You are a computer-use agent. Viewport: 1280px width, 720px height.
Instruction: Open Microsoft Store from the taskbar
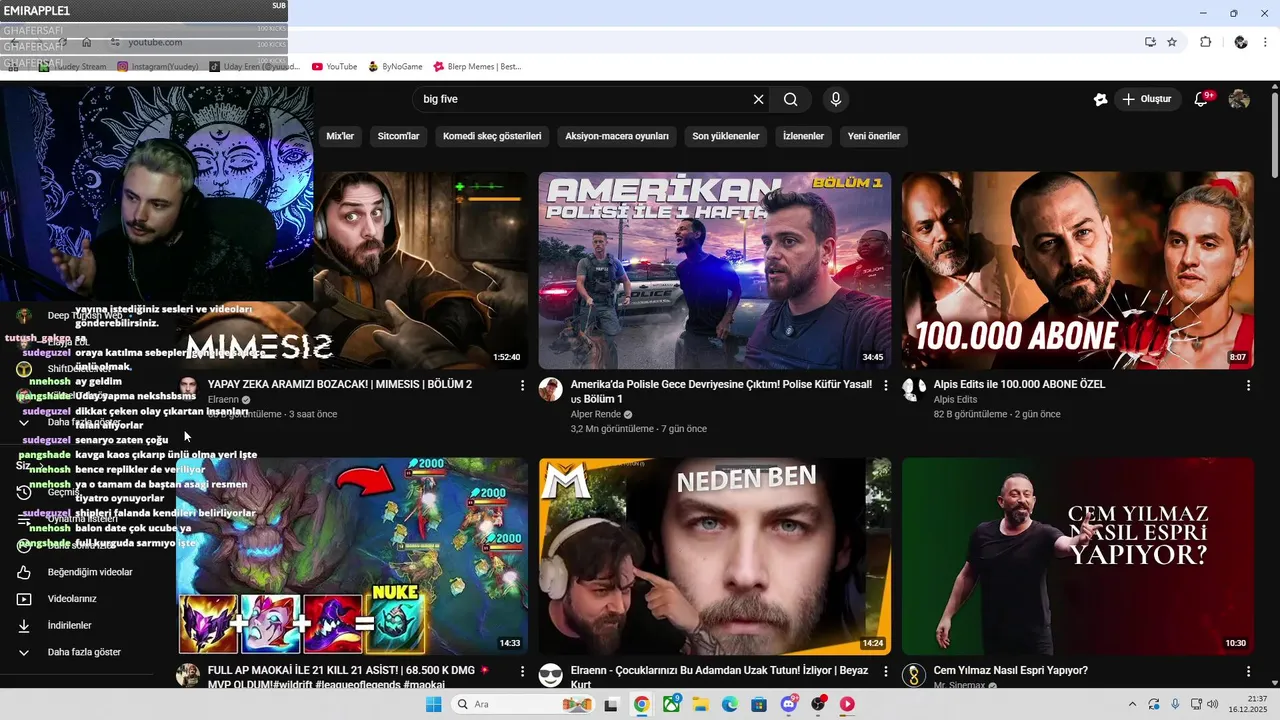[x=759, y=704]
